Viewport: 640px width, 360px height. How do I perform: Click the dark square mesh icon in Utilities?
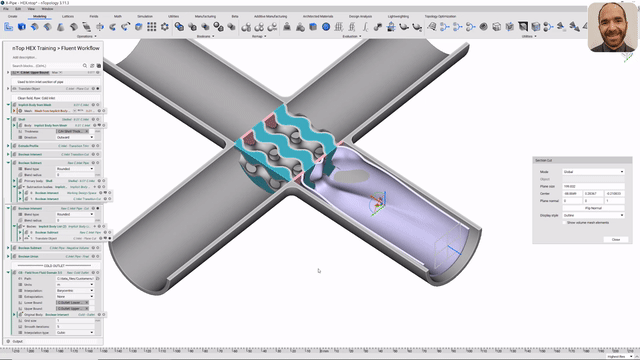pyautogui.click(x=523, y=27)
